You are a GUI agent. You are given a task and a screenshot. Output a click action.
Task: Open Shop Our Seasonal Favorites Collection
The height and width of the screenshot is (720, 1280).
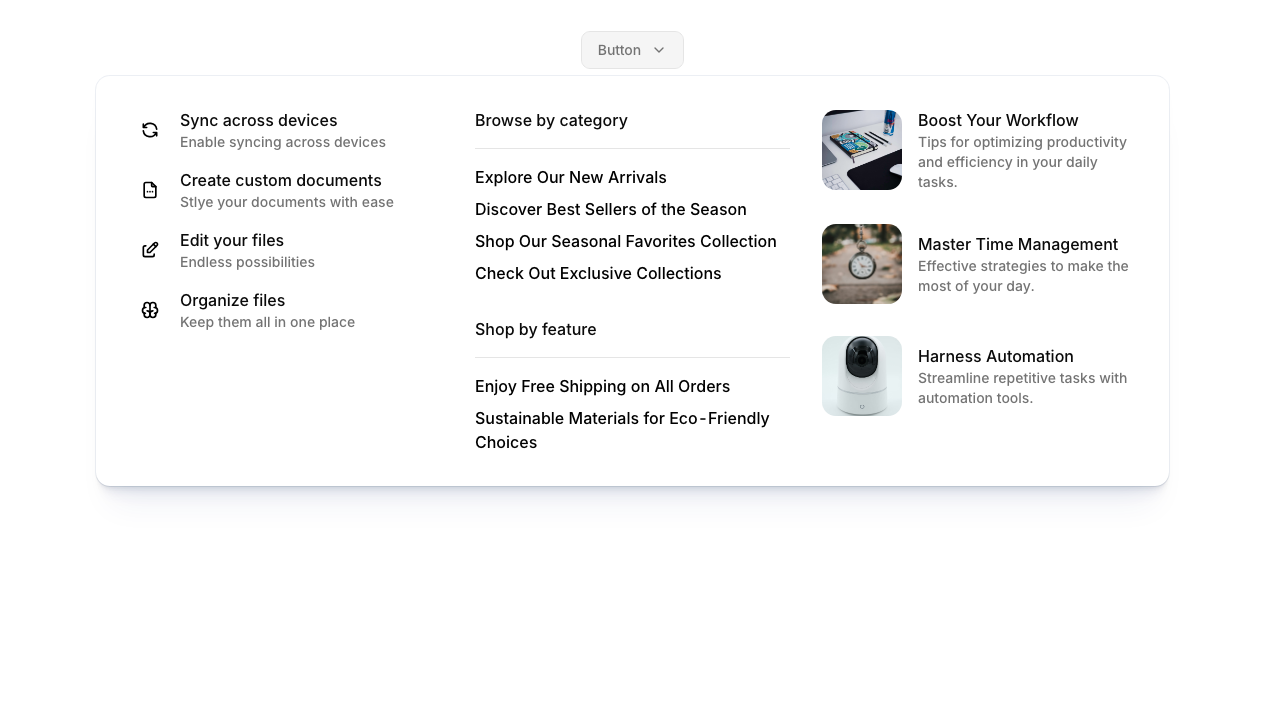tap(625, 242)
